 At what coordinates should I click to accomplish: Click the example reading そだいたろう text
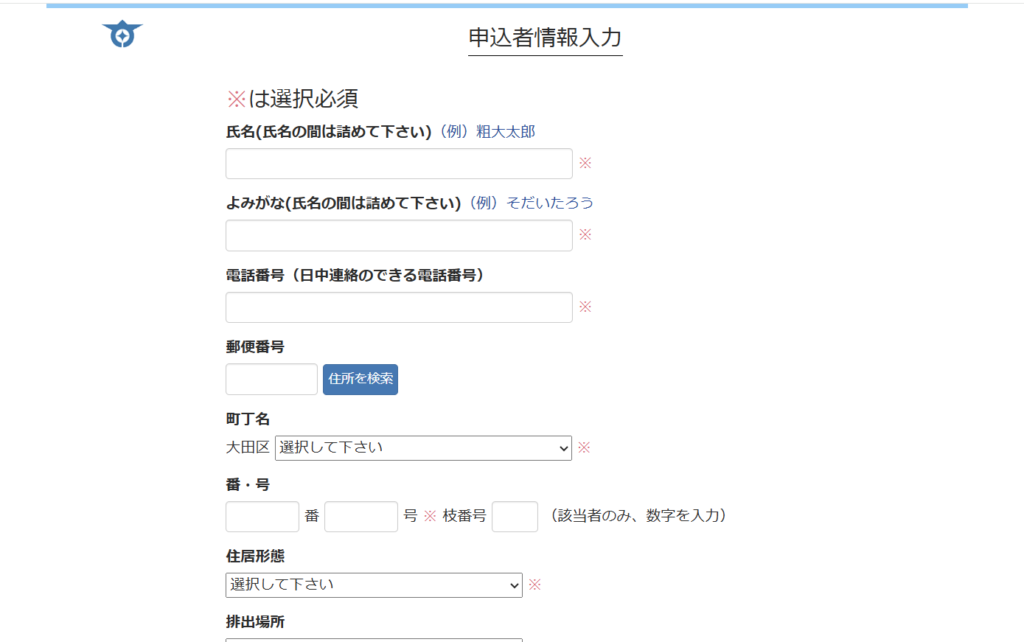[550, 203]
